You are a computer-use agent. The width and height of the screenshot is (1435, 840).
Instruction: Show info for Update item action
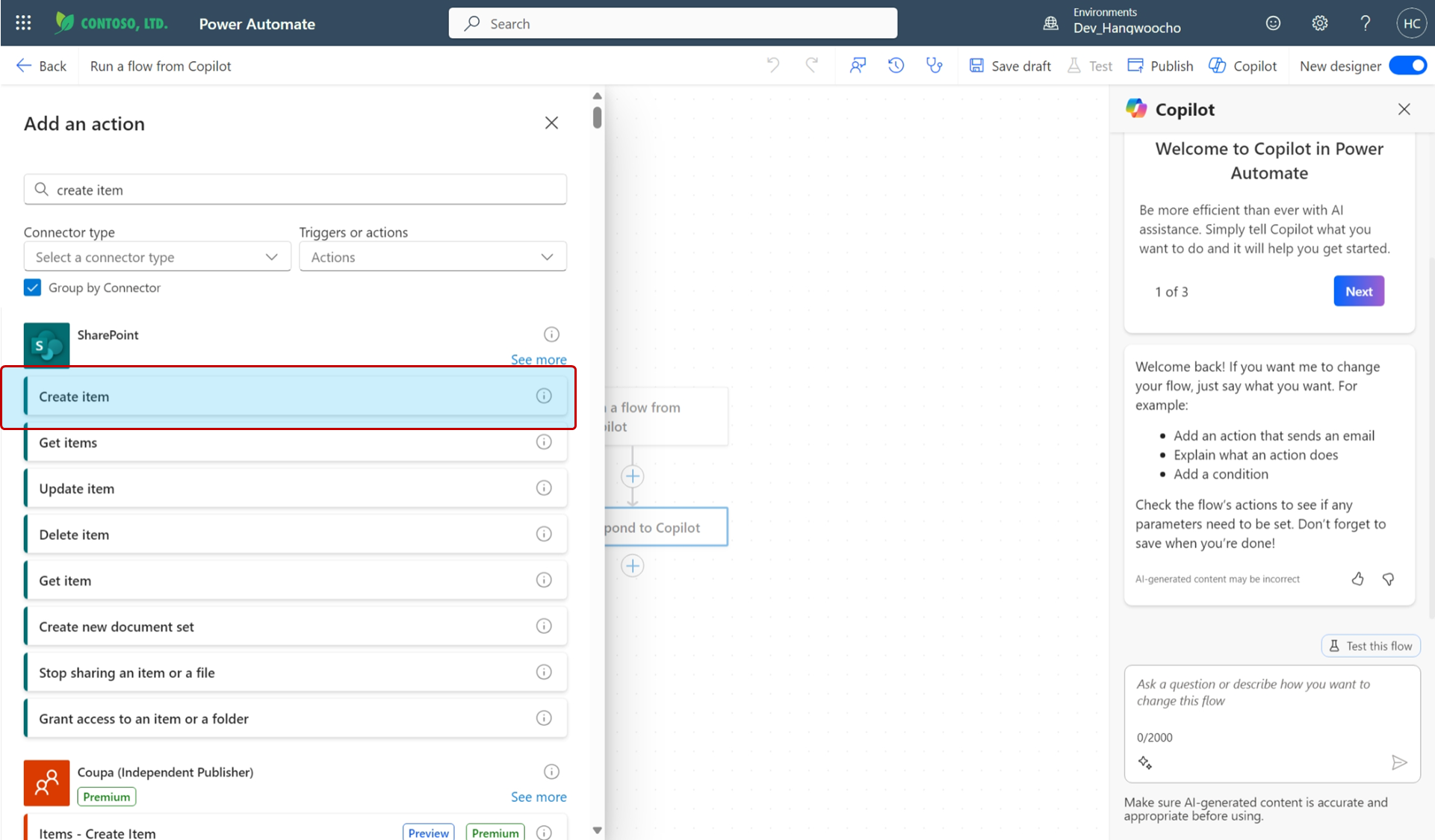coord(544,488)
